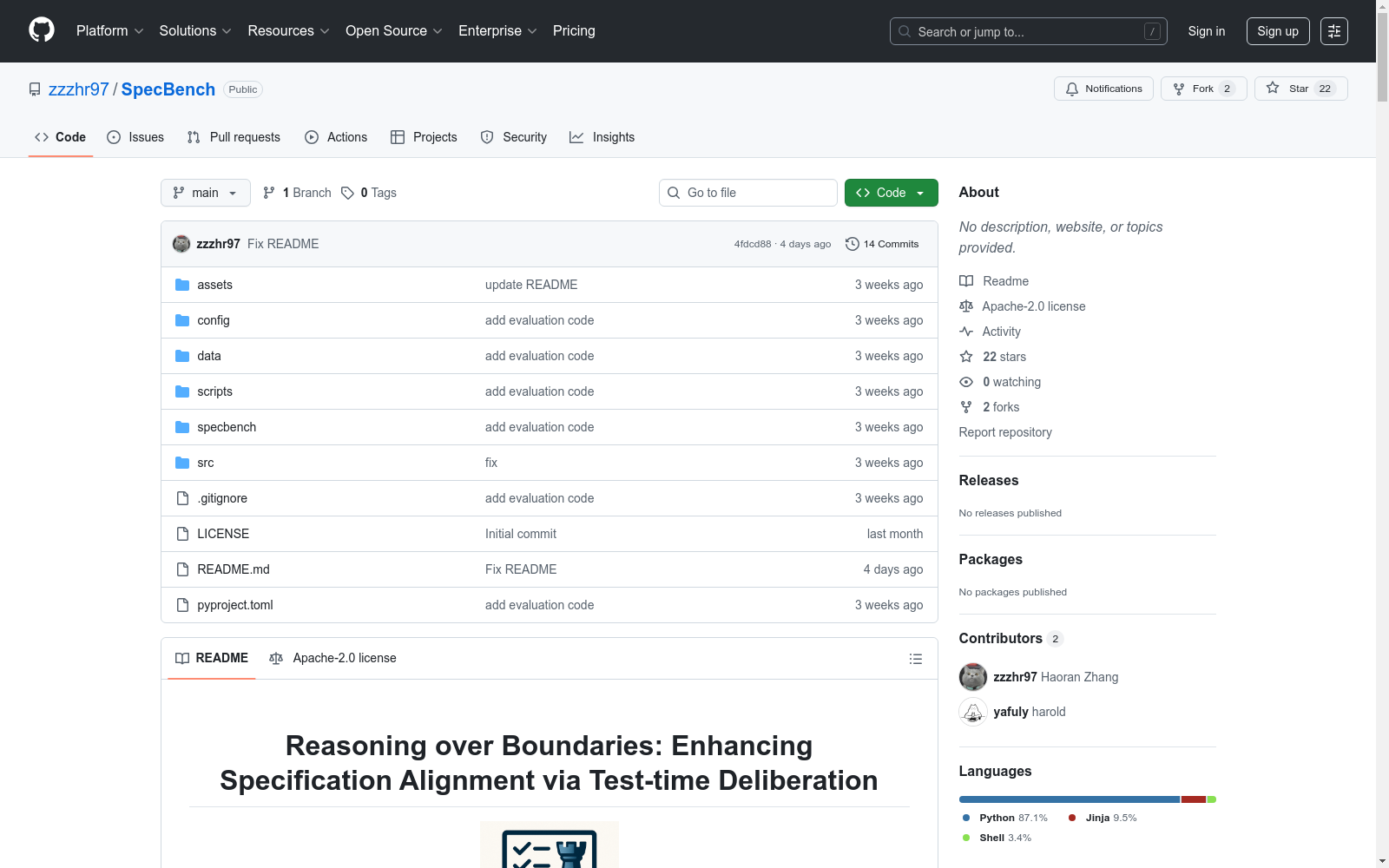Screen dimensions: 1389x868
Task: Click the zzzhr97 contributor avatar
Action: (x=973, y=677)
